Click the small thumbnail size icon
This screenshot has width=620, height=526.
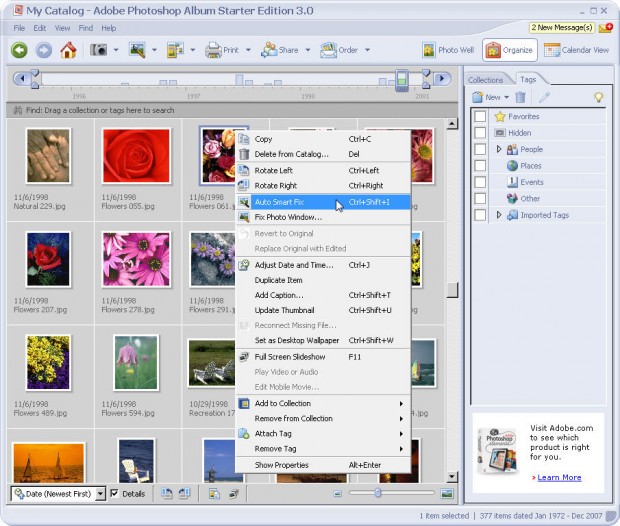[x=337, y=494]
